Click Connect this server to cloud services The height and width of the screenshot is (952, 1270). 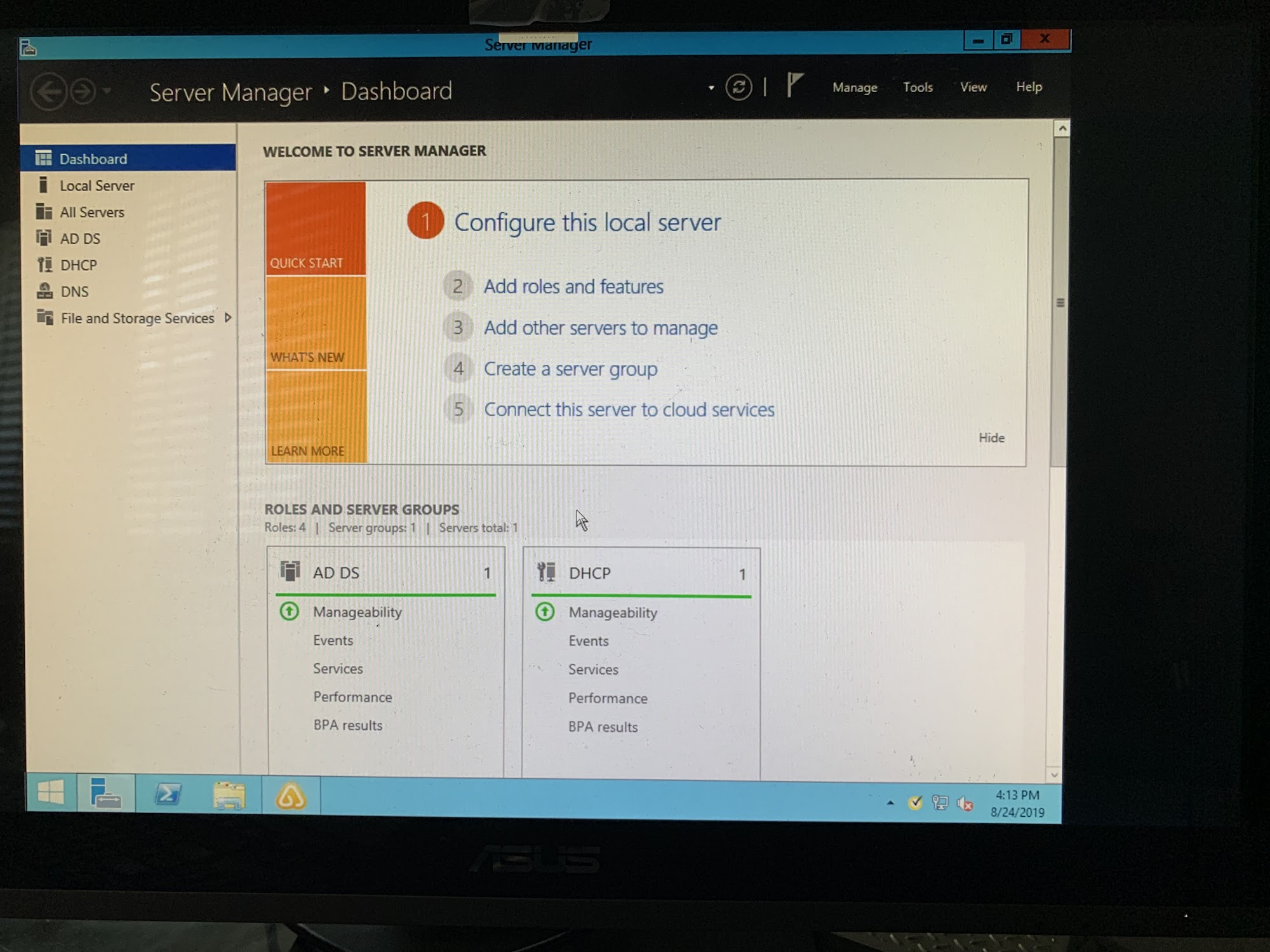629,410
